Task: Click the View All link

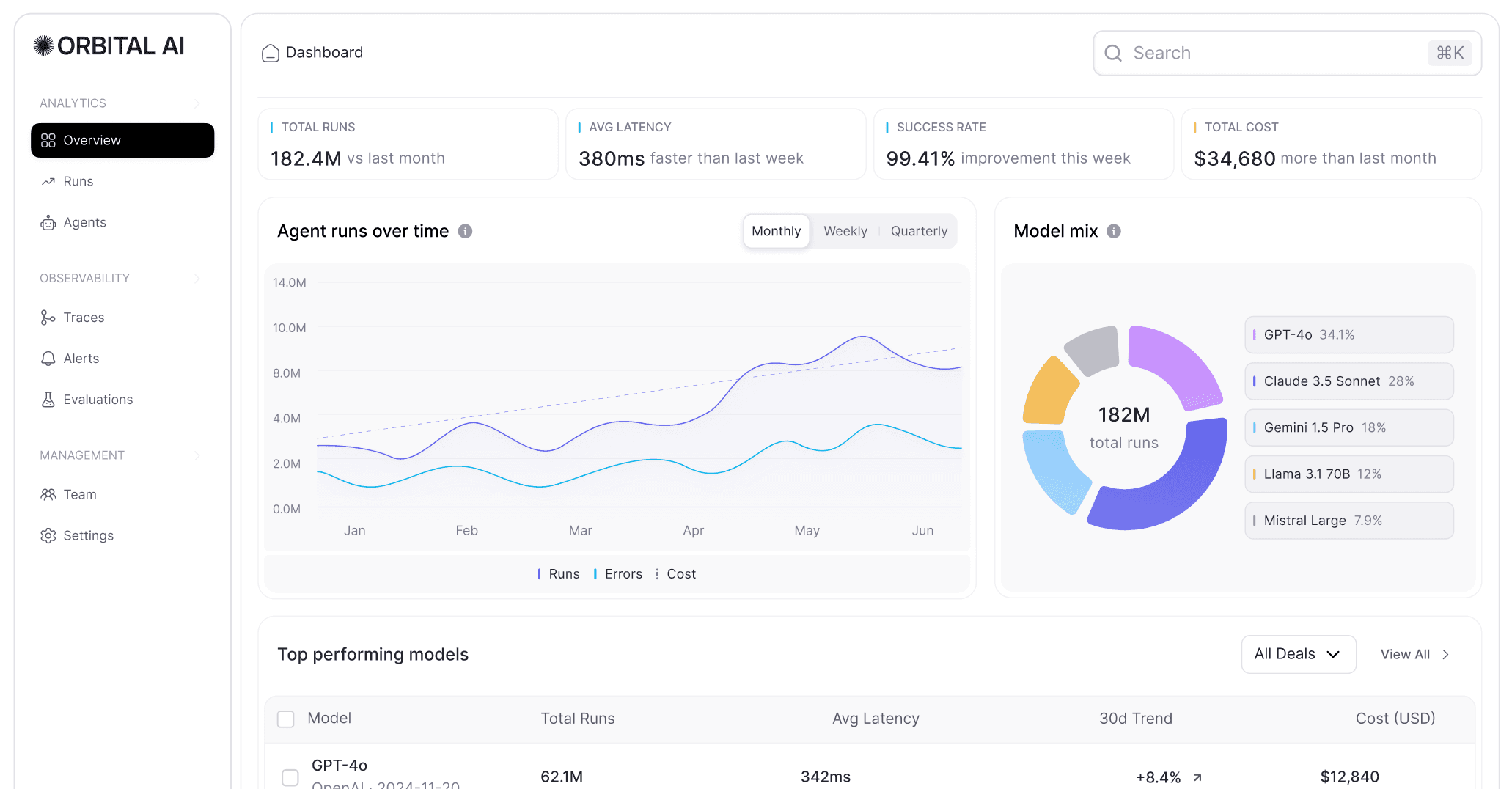Action: (x=1415, y=655)
